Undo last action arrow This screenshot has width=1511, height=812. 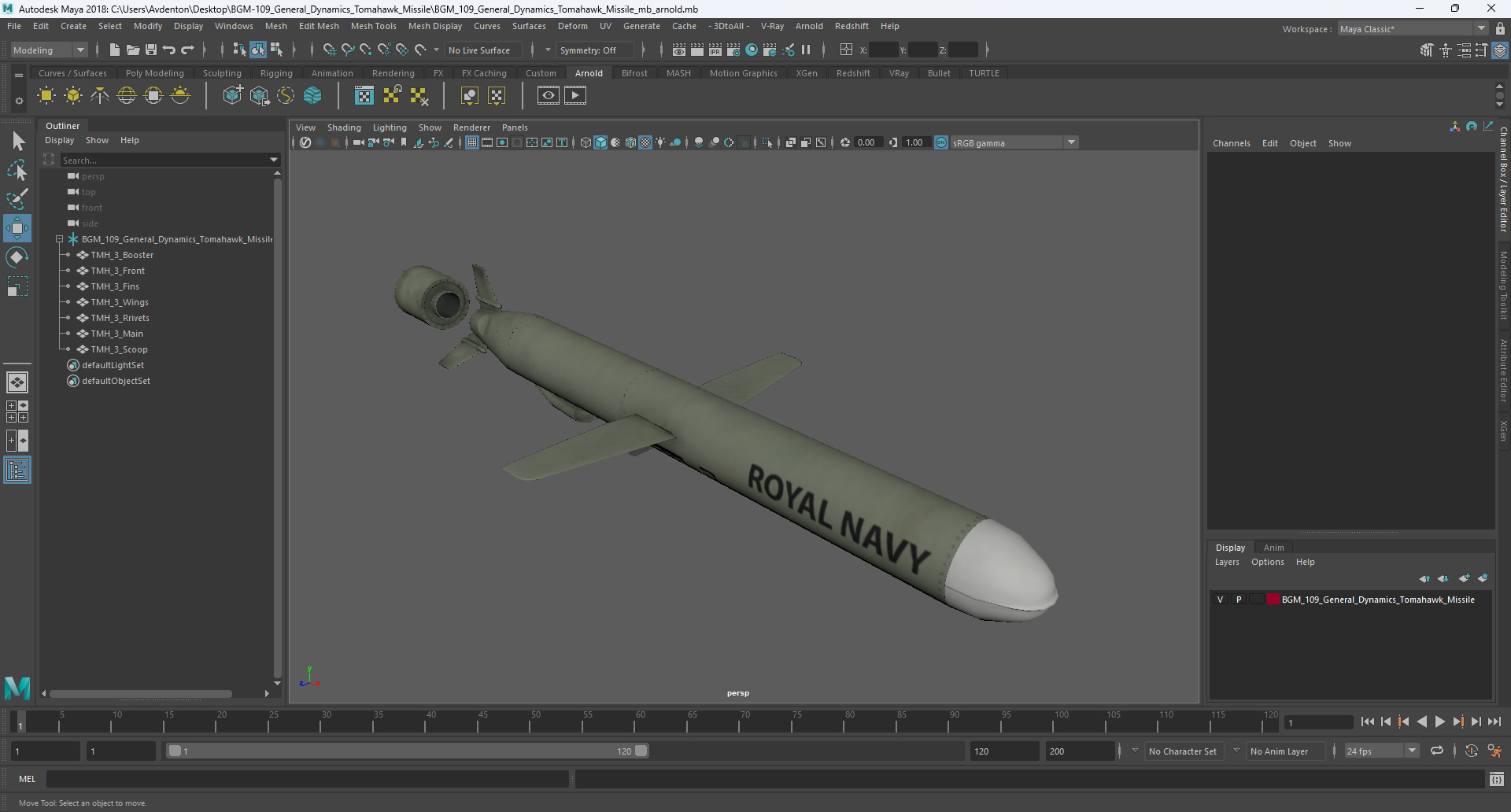[169, 50]
